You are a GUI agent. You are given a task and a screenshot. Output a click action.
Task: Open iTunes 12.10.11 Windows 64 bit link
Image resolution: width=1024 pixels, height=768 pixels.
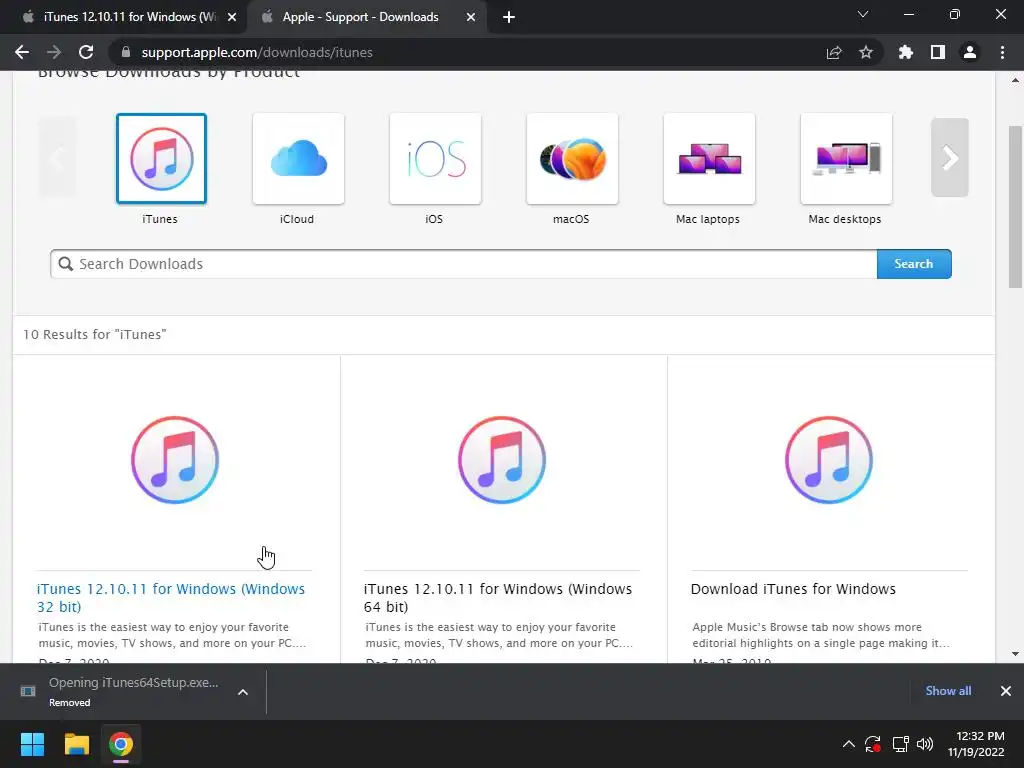(498, 598)
